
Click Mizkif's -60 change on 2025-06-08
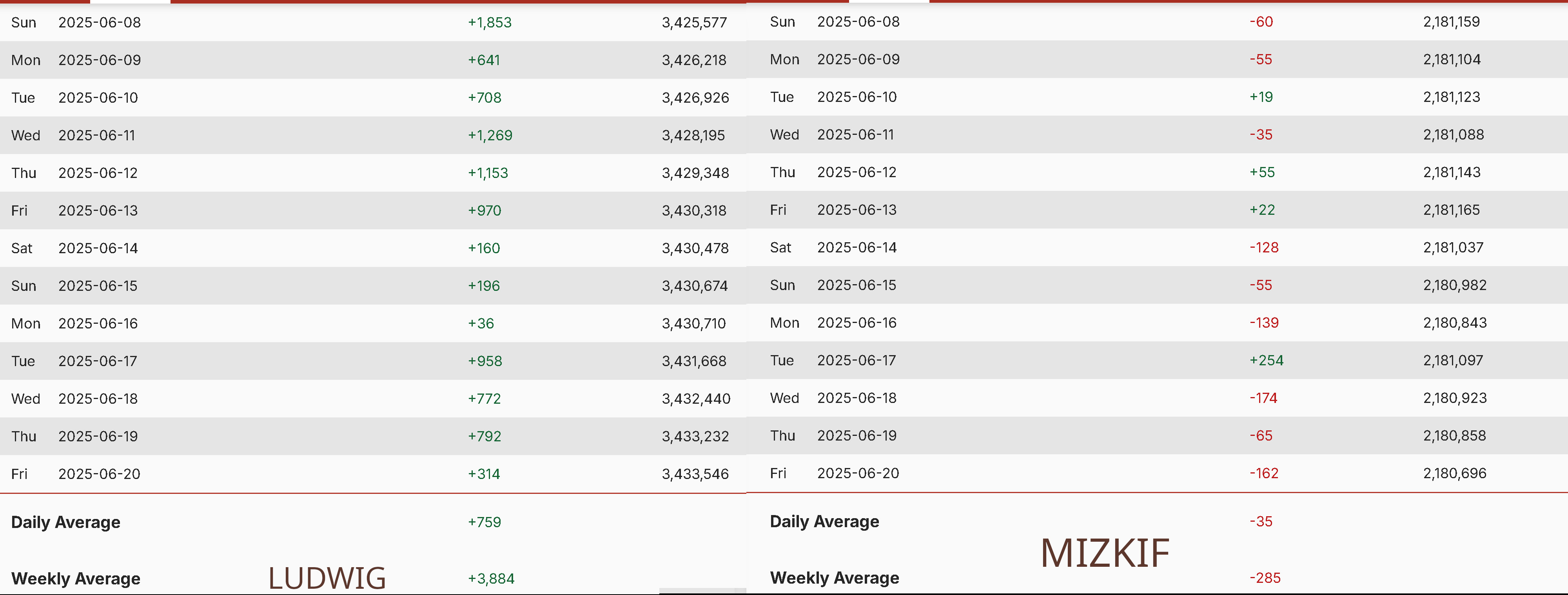point(1261,22)
